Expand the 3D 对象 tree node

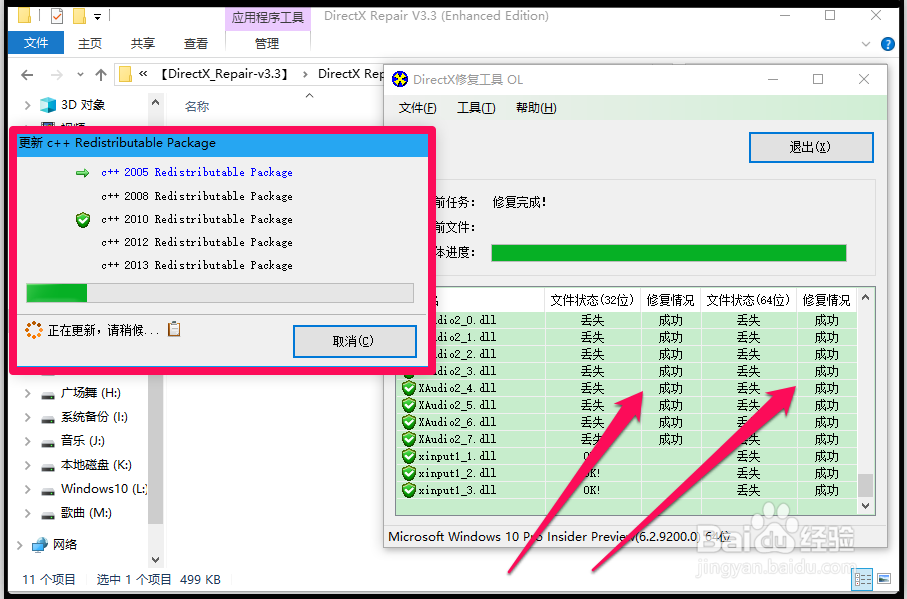[27, 105]
